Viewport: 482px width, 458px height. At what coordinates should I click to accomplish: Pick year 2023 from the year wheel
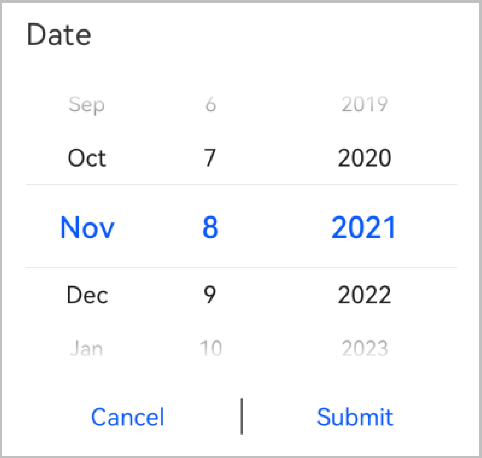click(365, 349)
